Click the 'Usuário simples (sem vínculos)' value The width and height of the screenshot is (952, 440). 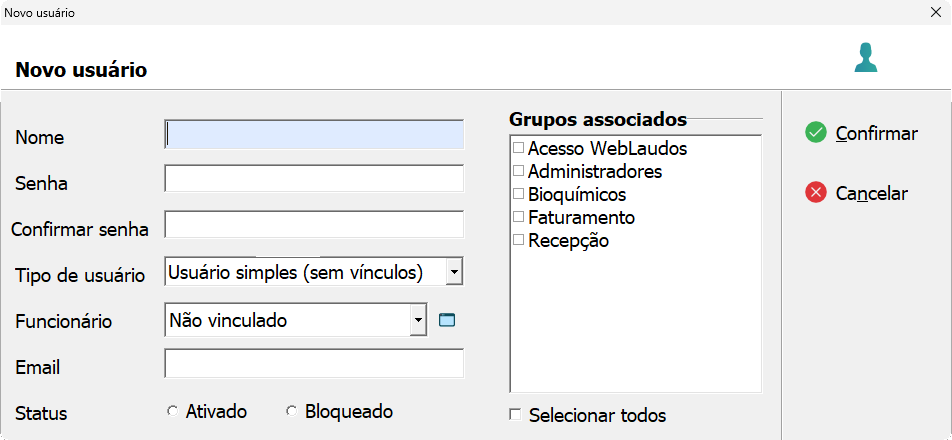[x=295, y=272]
